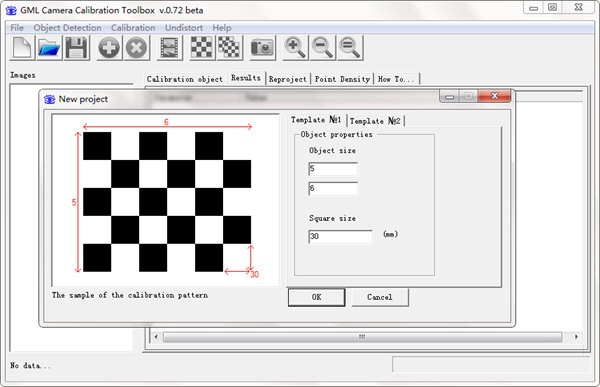Open the How To... tab
The height and width of the screenshot is (387, 600).
[396, 79]
